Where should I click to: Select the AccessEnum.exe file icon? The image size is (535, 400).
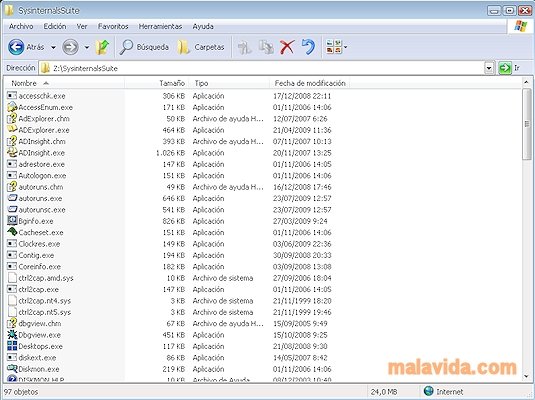click(12, 107)
